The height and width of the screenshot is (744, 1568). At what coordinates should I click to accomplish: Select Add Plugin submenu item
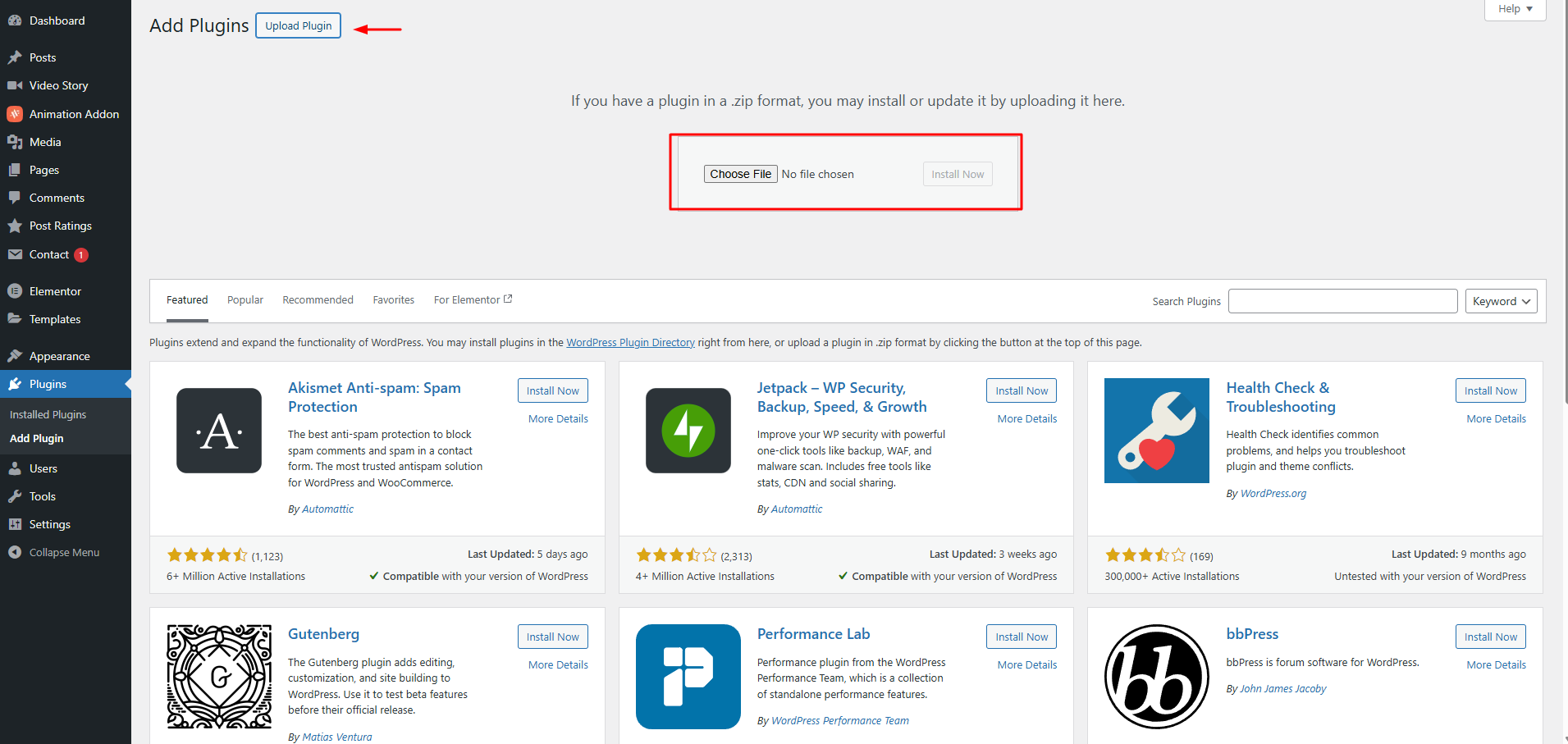tap(36, 439)
